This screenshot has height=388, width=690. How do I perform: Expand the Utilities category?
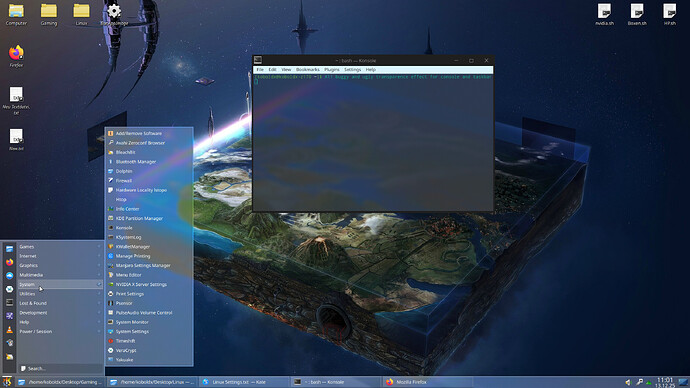(x=60, y=294)
